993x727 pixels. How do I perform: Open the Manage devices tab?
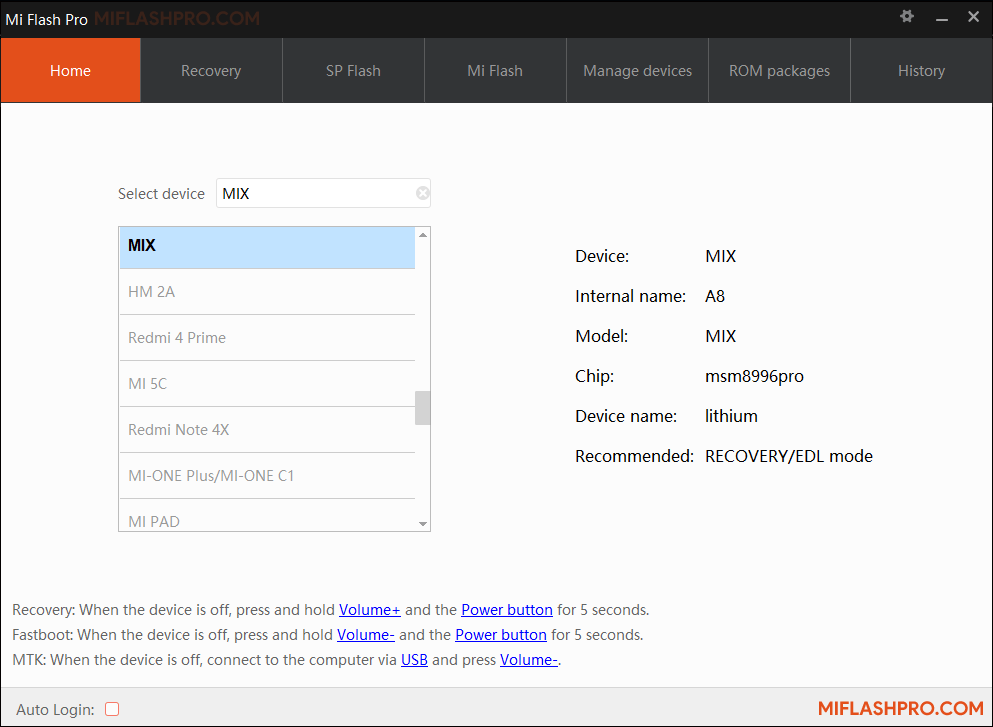pyautogui.click(x=637, y=70)
